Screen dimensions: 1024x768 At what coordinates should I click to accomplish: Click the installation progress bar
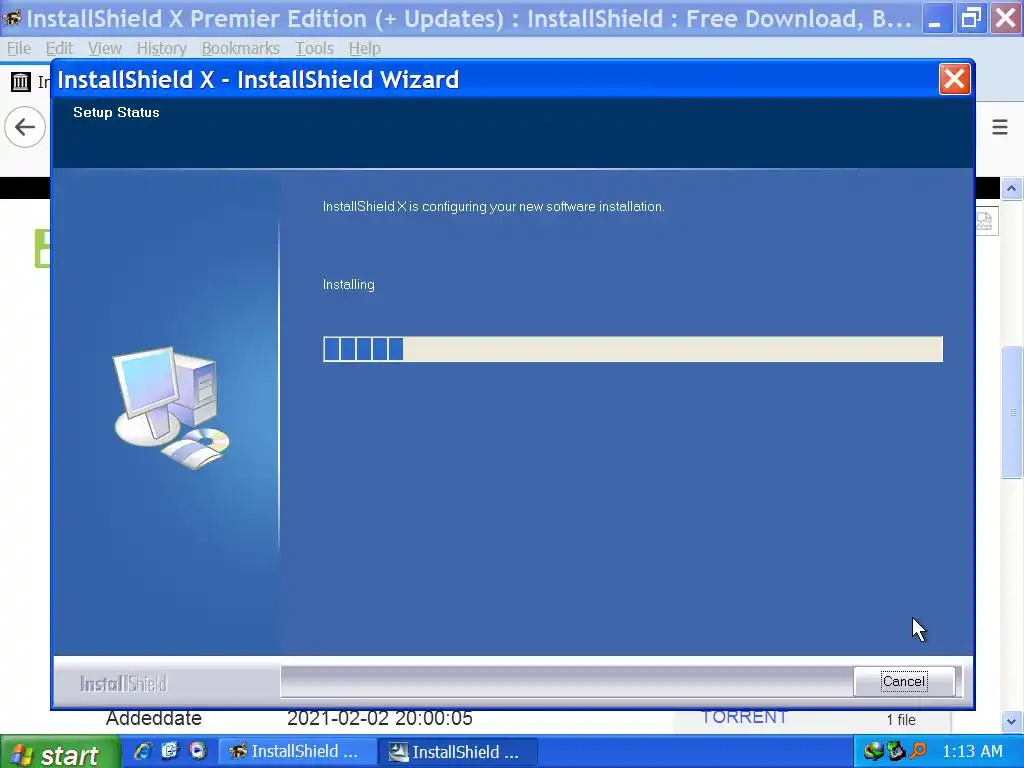click(x=632, y=349)
